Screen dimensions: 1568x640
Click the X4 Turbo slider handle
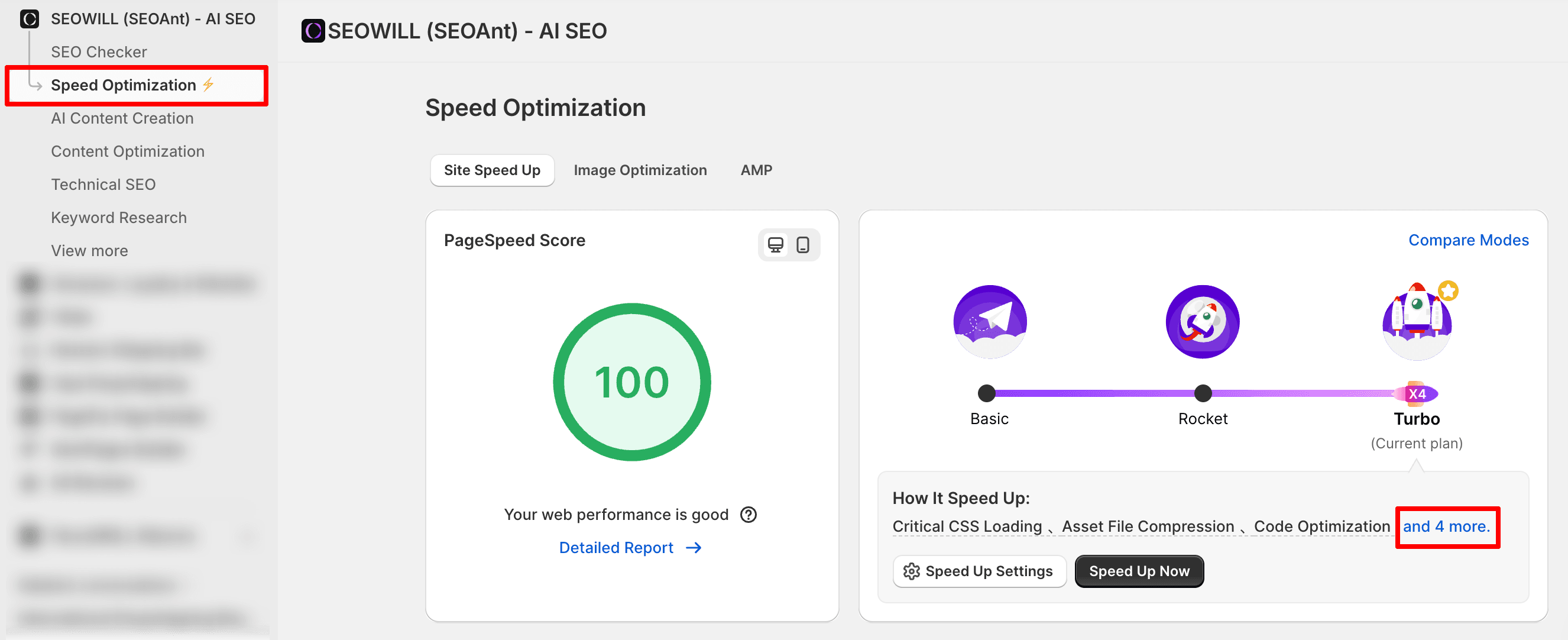pyautogui.click(x=1417, y=393)
